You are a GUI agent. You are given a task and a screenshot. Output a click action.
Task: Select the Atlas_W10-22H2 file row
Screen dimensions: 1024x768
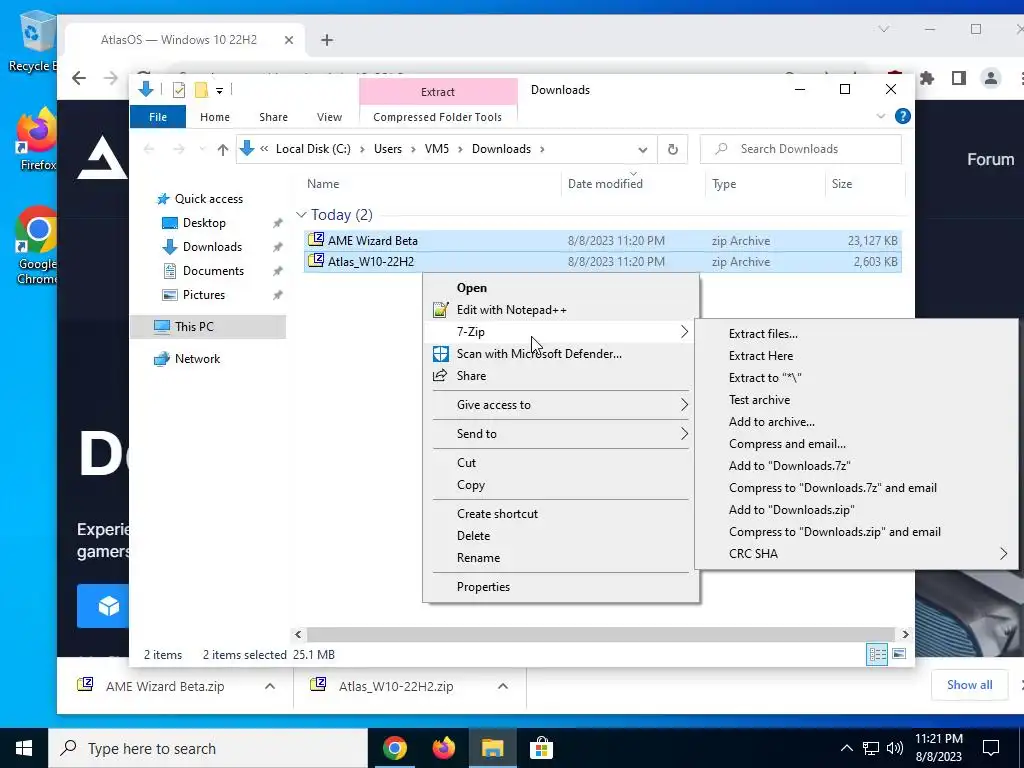[602, 262]
